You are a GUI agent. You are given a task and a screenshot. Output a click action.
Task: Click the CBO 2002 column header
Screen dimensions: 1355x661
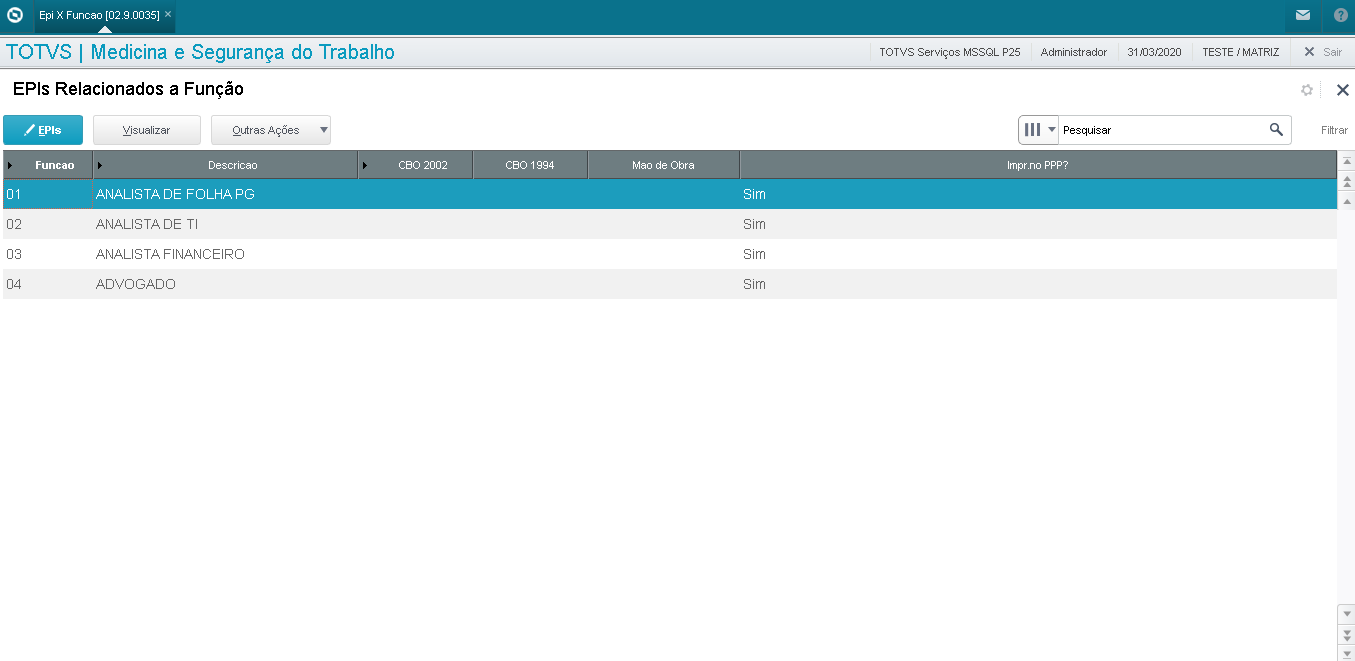(x=415, y=165)
